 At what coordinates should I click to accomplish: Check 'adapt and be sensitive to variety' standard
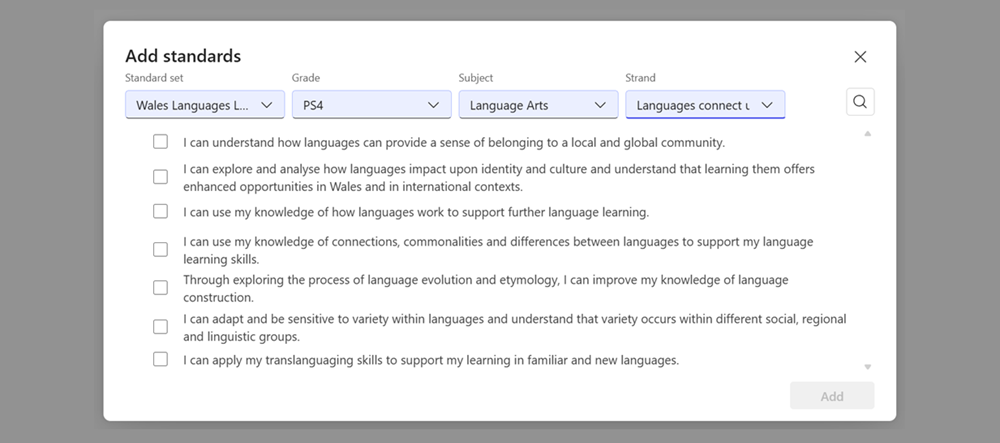[161, 326]
